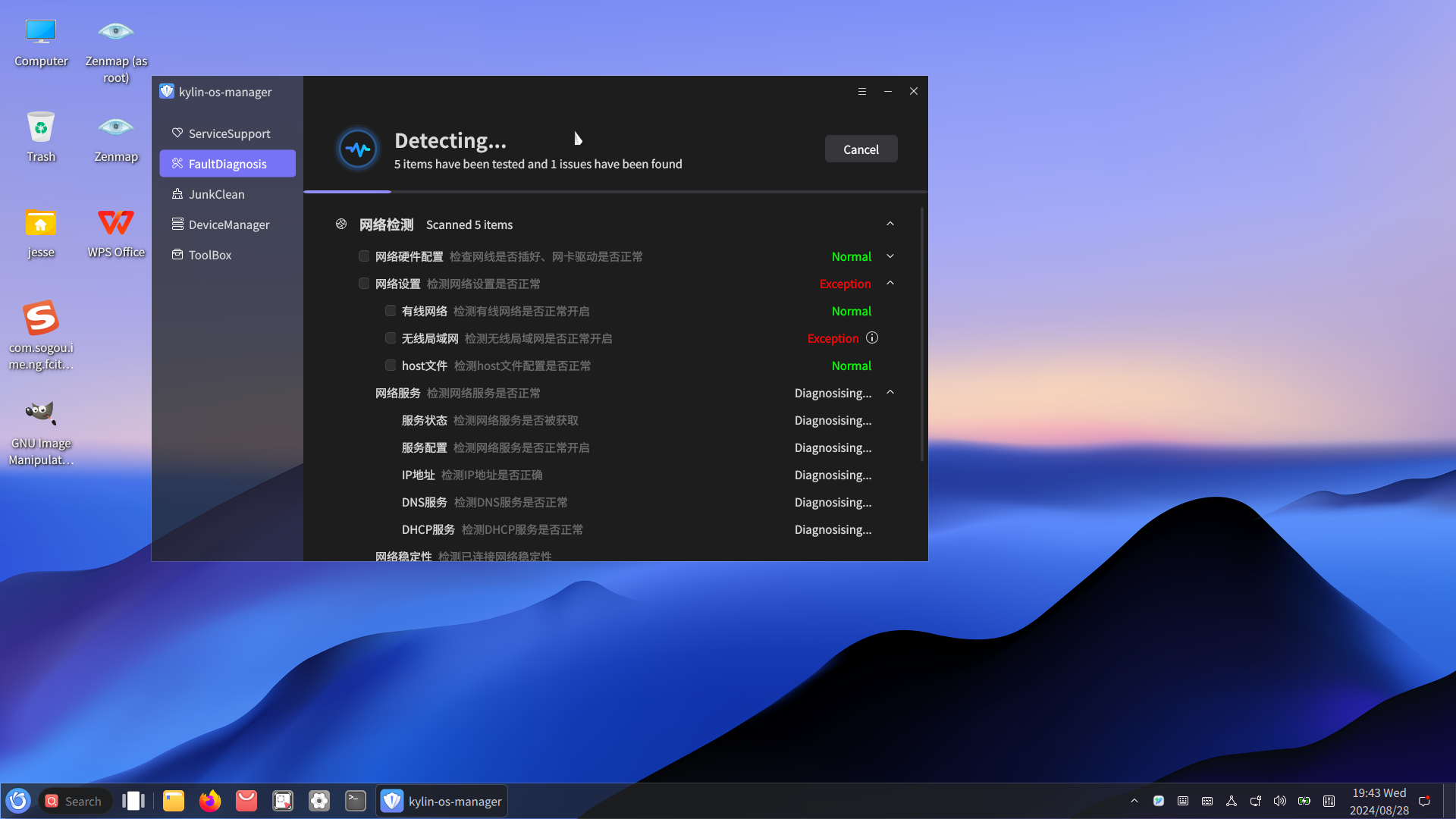Open JunkClean in the sidebar
This screenshot has height=819, width=1456.
pyautogui.click(x=227, y=194)
